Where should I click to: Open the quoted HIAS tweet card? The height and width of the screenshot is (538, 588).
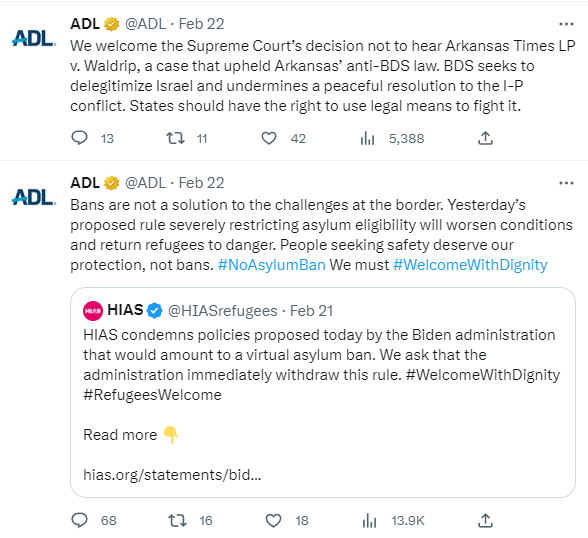tap(323, 393)
